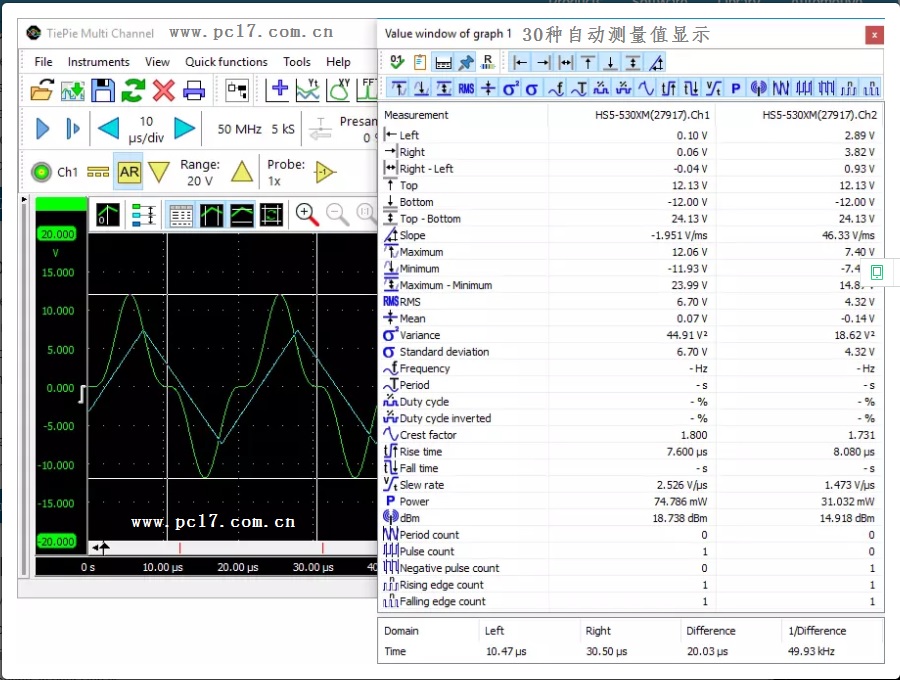Viewport: 900px width, 680px height.
Task: Toggle the Ch1 channel enable indicator
Action: (42, 171)
